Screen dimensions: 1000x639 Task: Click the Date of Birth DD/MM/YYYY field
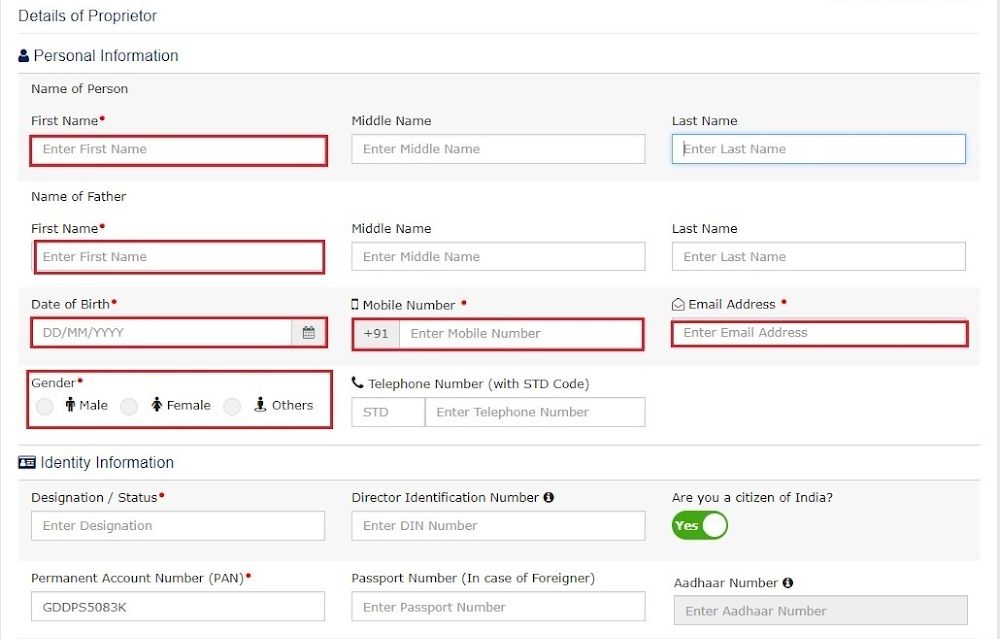[162, 333]
